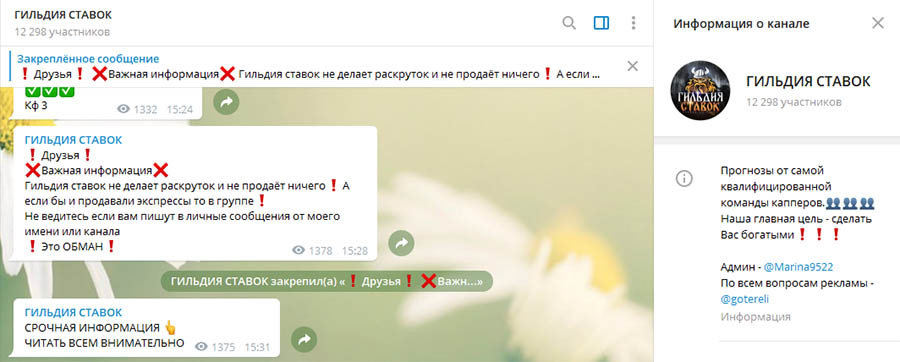This screenshot has height=362, width=900.
Task: Click the sender name on the 'Друзья' message
Action: tap(73, 140)
